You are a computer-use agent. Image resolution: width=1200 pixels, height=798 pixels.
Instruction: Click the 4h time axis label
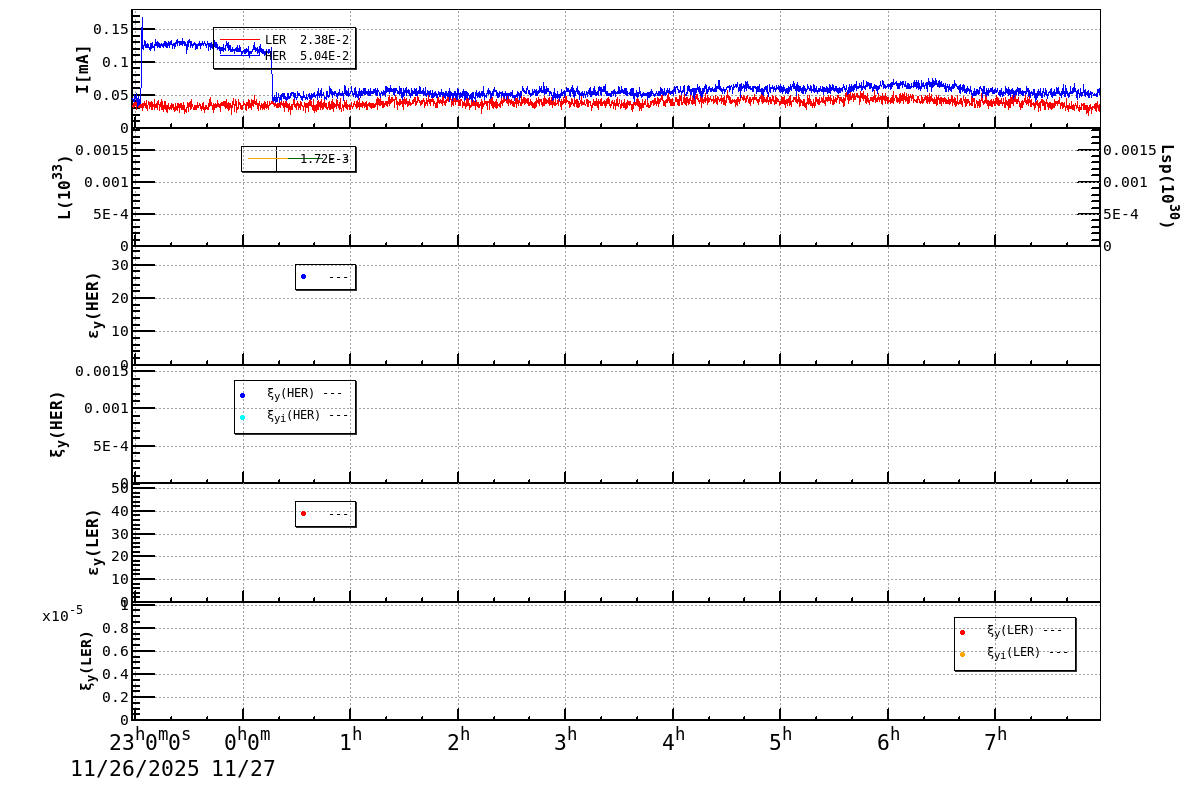674,740
